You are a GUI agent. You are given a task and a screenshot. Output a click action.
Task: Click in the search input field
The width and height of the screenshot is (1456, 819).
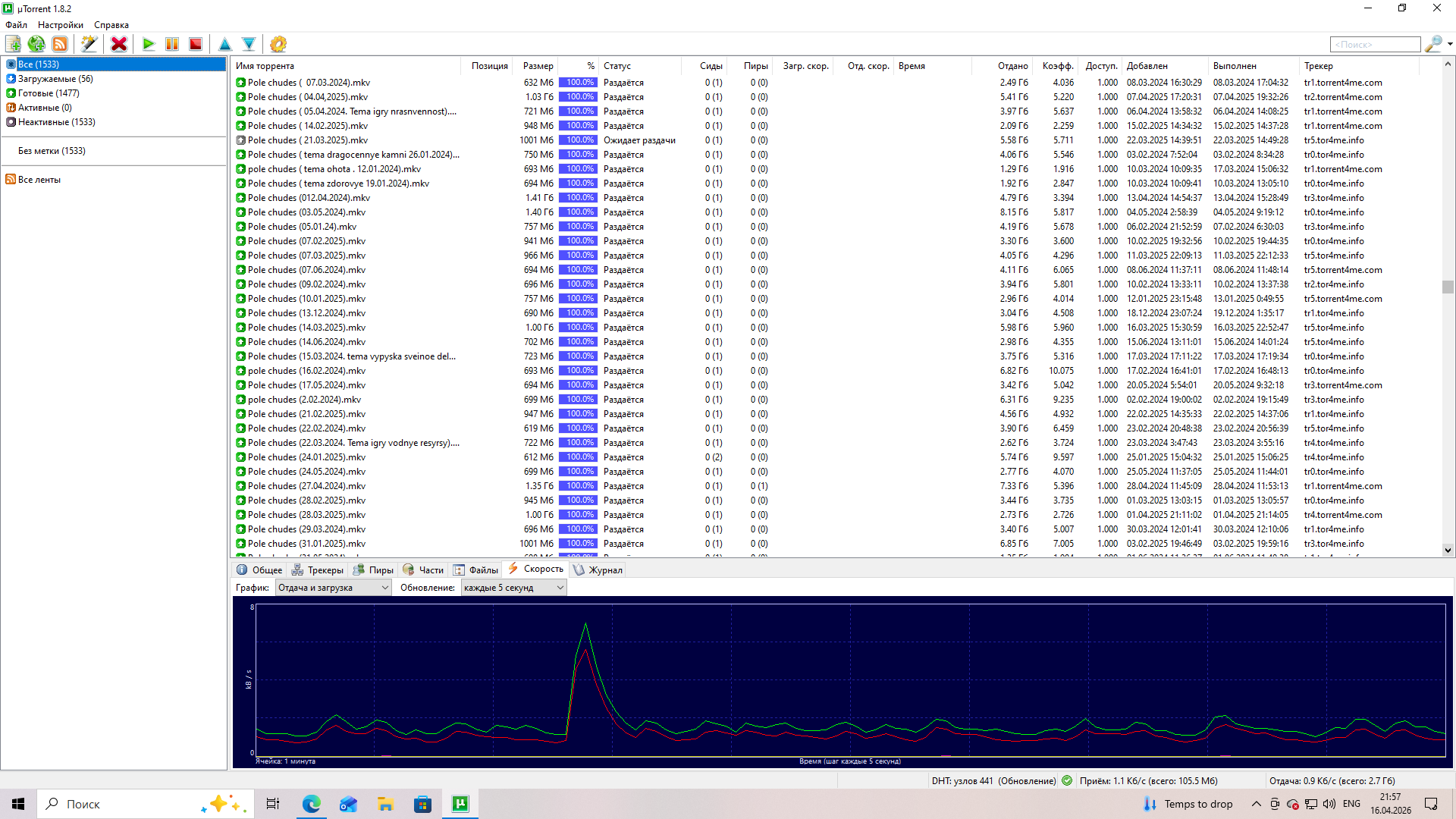(1374, 45)
